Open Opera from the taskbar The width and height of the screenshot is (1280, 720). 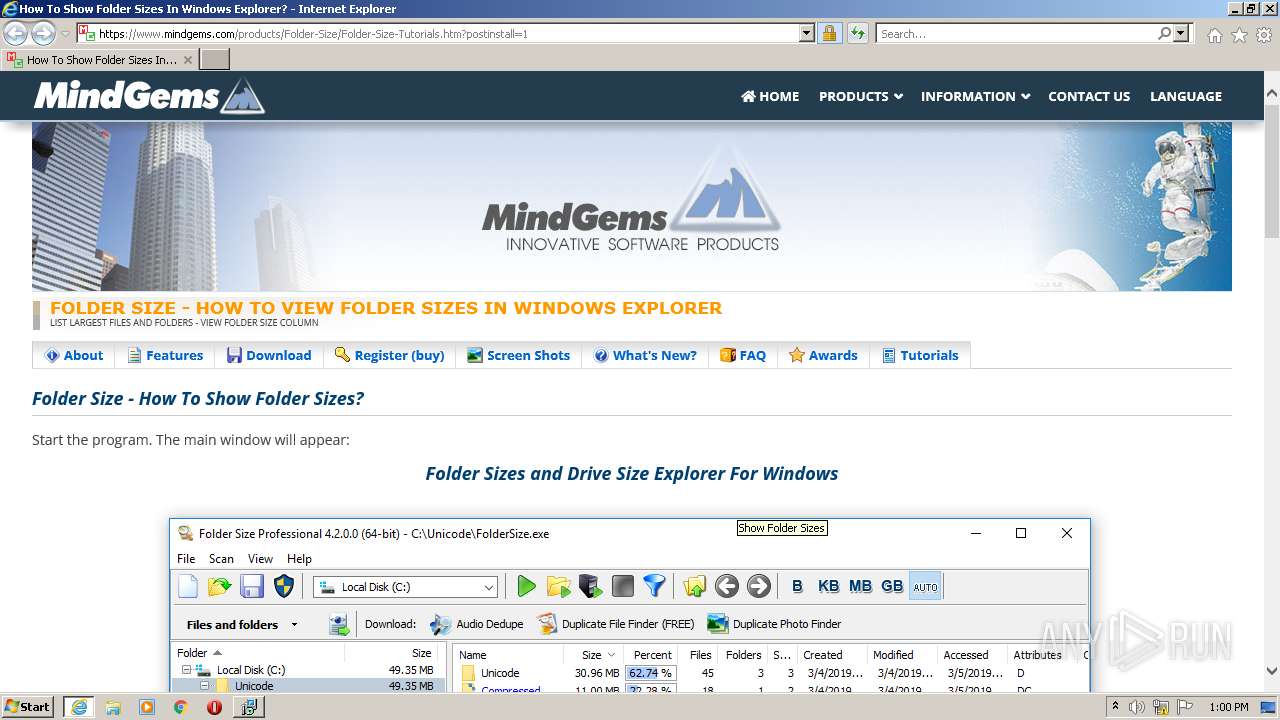[x=214, y=707]
